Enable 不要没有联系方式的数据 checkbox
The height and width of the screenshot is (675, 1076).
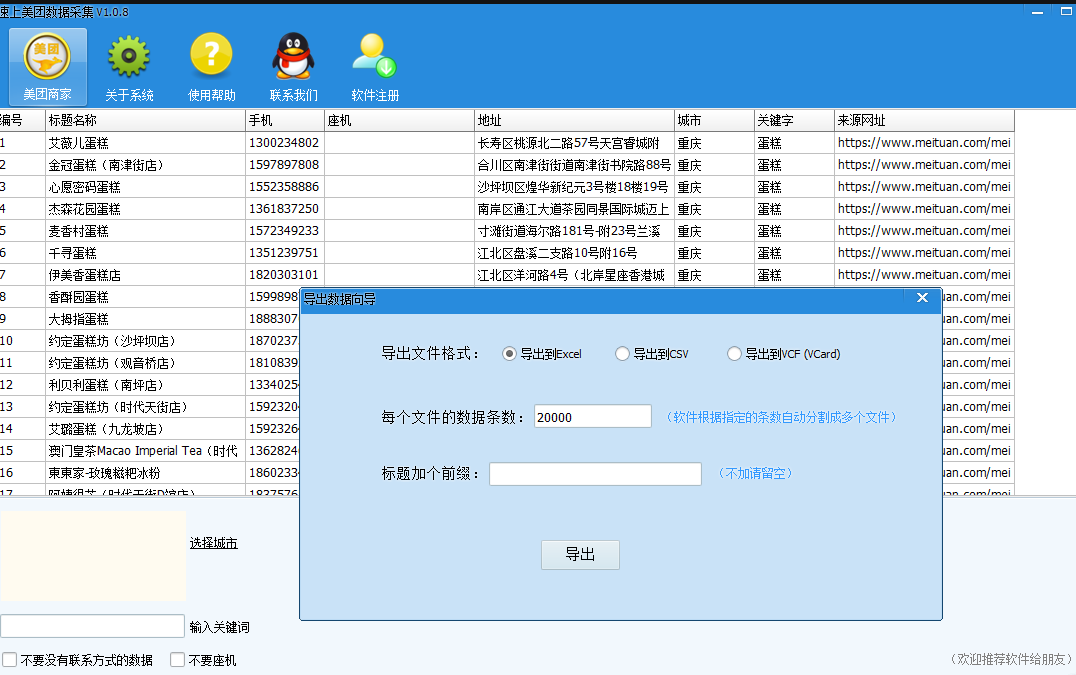pos(8,660)
